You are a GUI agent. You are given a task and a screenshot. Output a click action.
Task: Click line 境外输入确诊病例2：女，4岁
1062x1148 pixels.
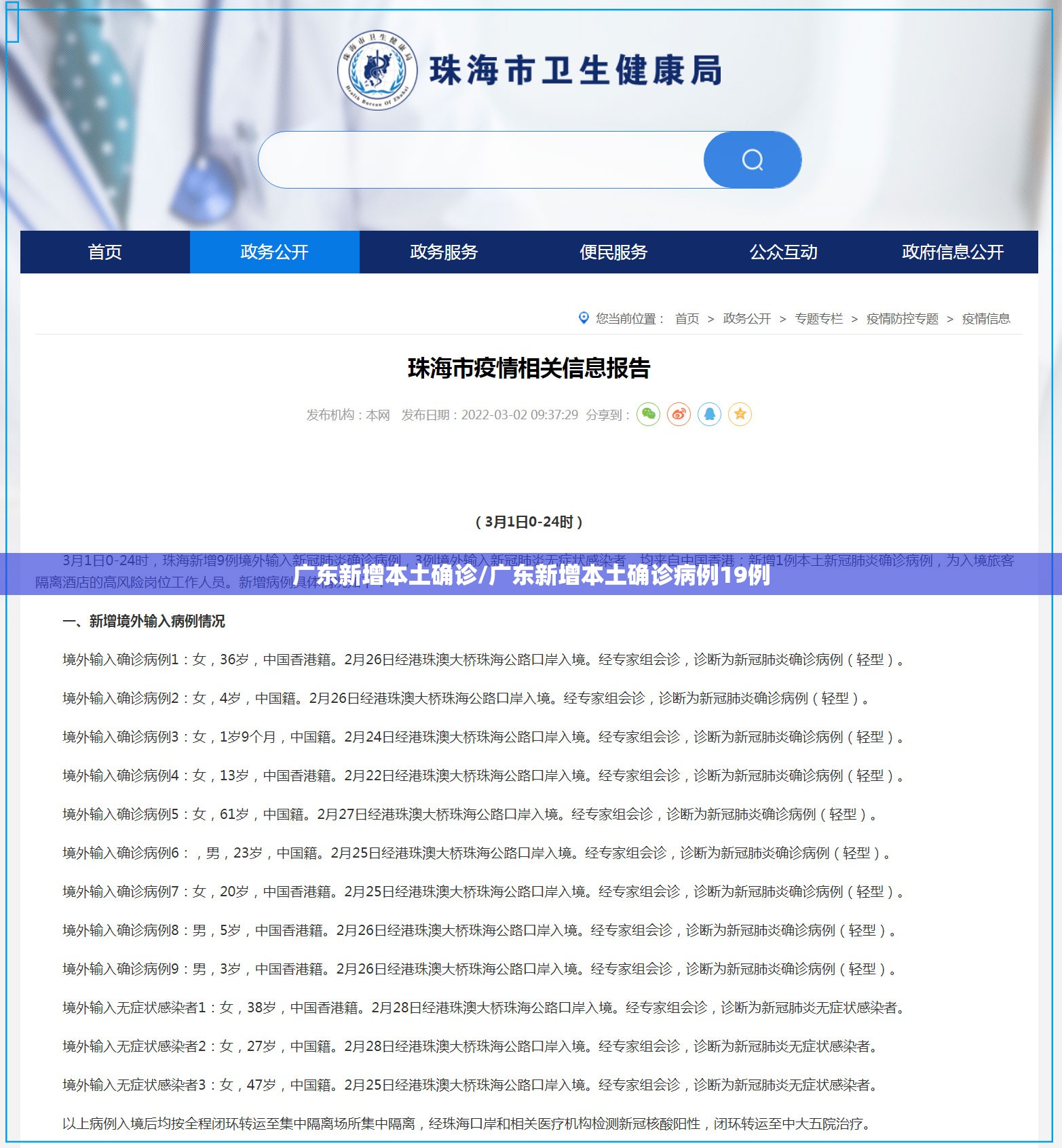click(x=467, y=698)
